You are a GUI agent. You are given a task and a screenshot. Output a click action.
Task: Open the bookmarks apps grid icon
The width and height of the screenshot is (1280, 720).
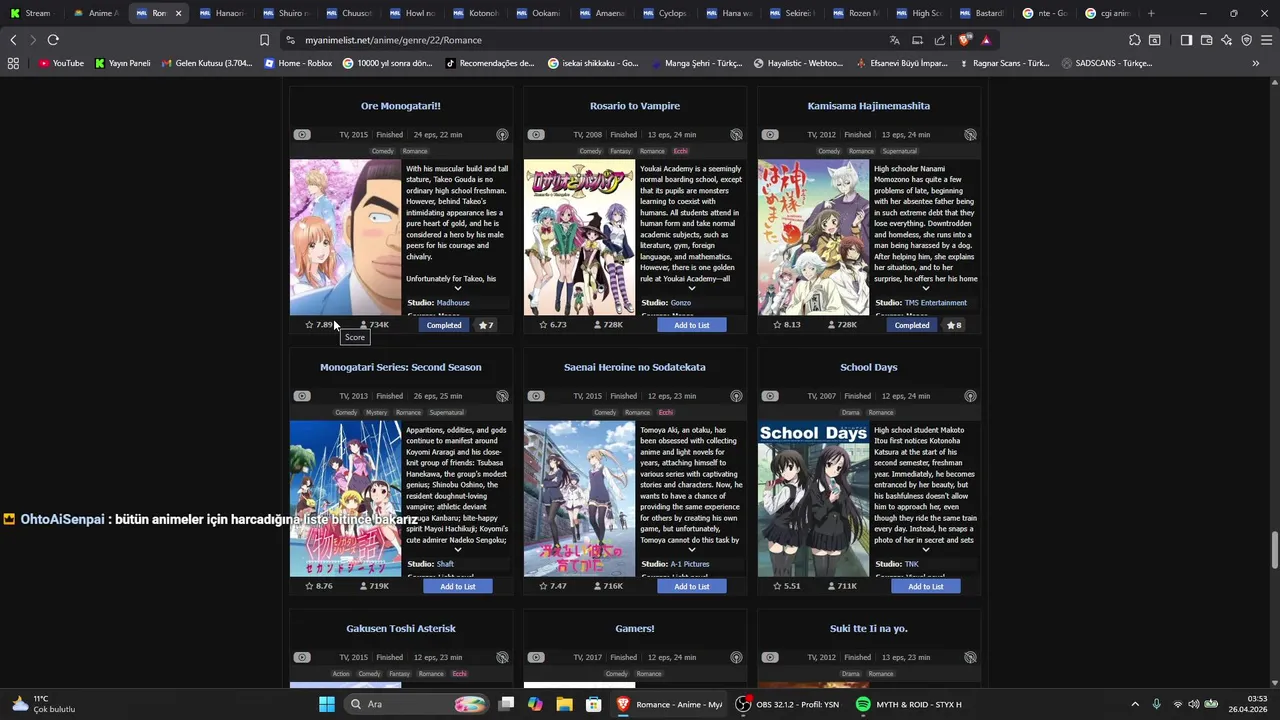tap(13, 63)
